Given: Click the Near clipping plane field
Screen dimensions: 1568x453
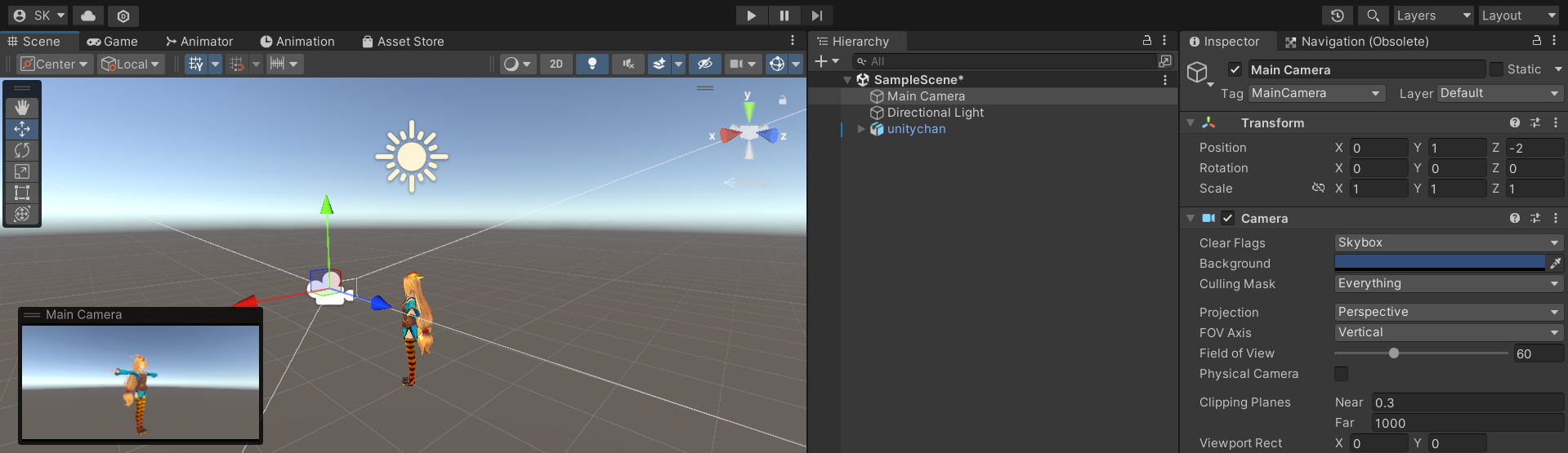Looking at the screenshot, I should click(1467, 402).
